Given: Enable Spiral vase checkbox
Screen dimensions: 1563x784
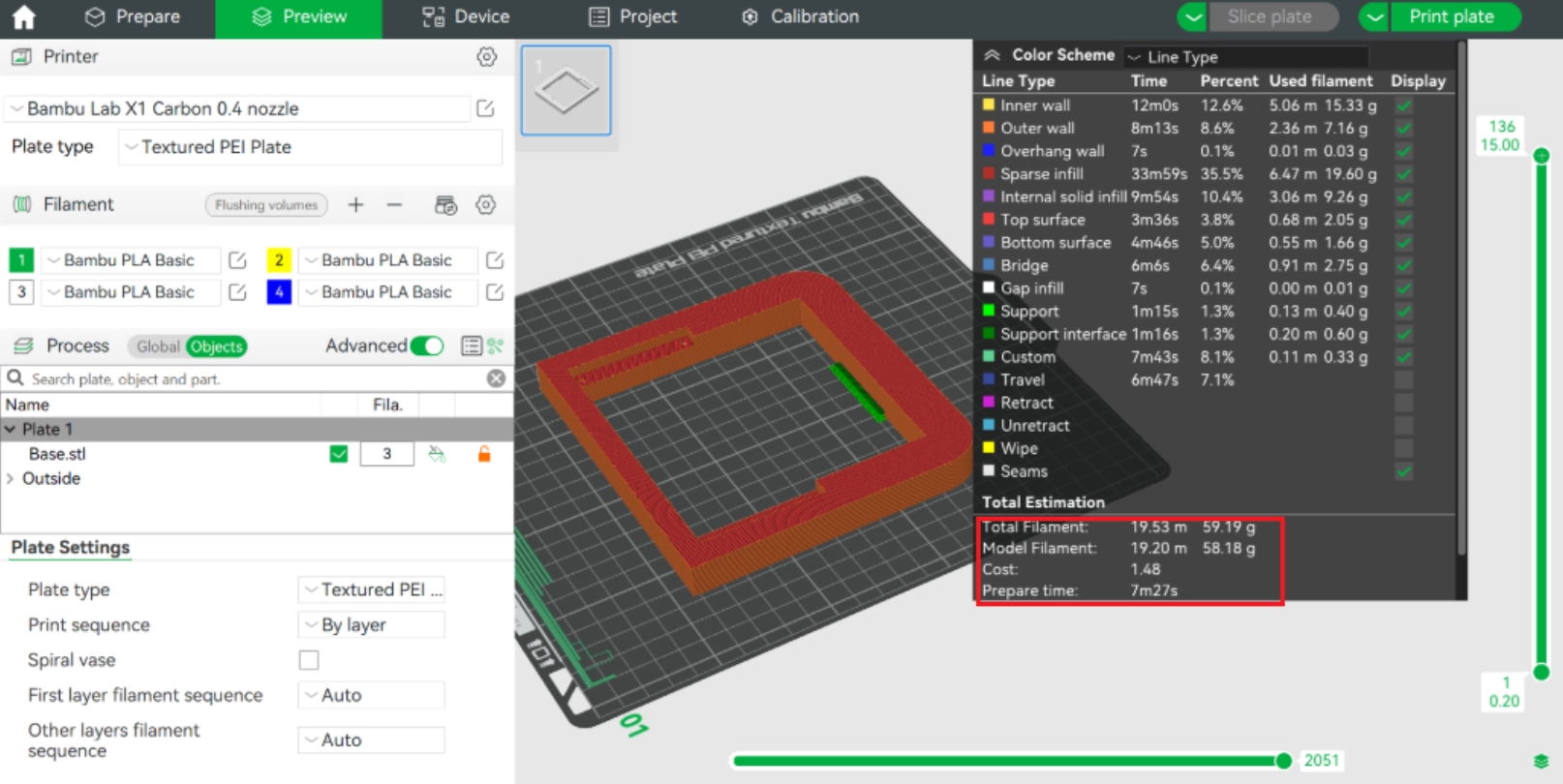Looking at the screenshot, I should click(x=309, y=660).
